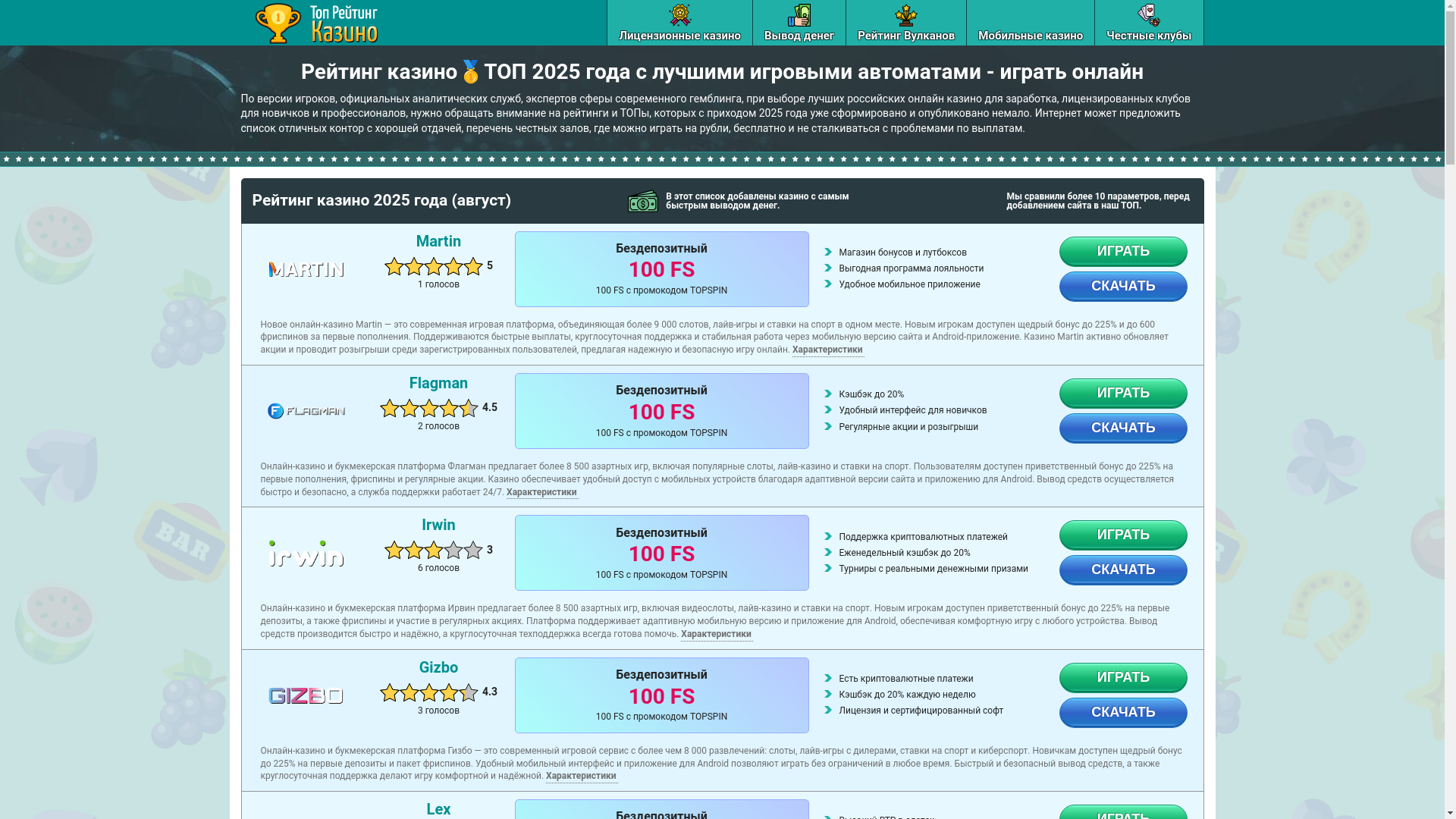Rate Martin with the fifth star
The image size is (1456, 819).
point(473,266)
